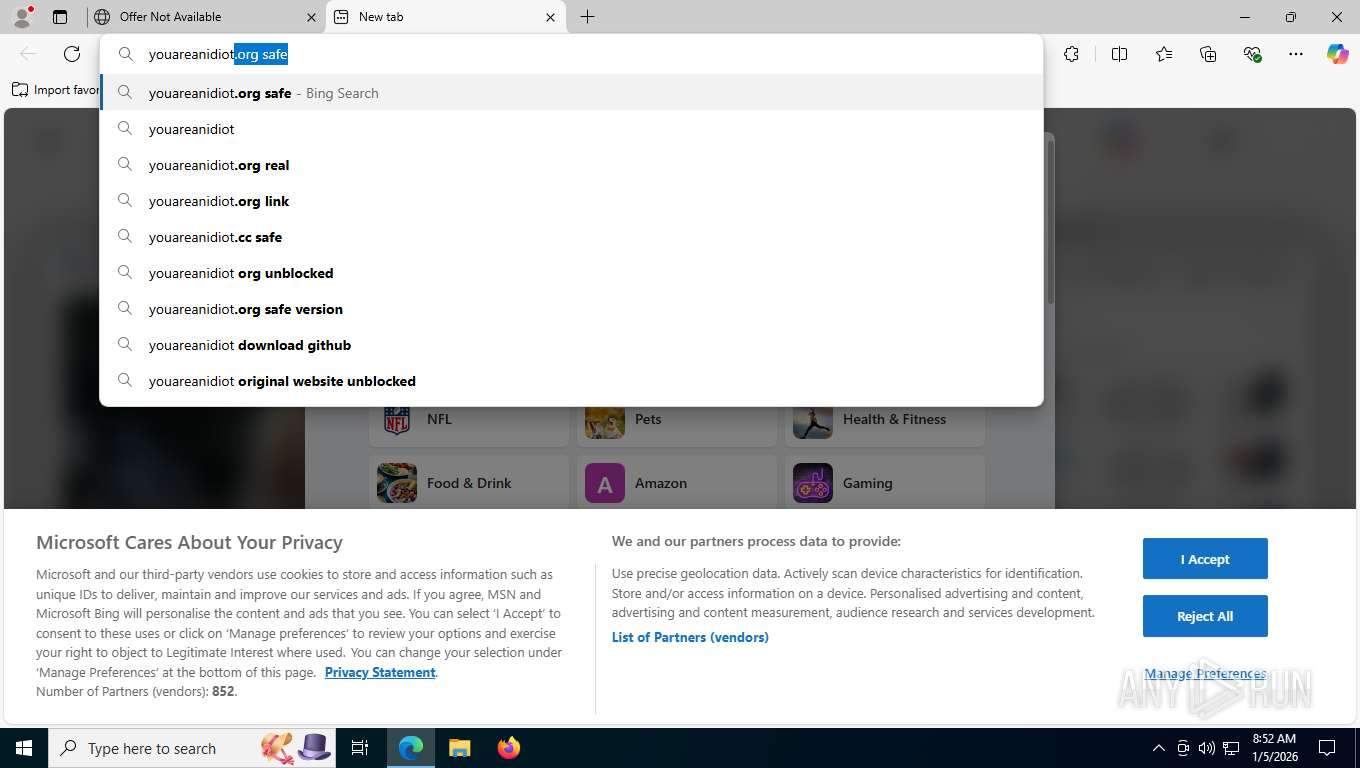Add a new tab with plus icon
Screen dimensions: 1360x768
[x=587, y=17]
